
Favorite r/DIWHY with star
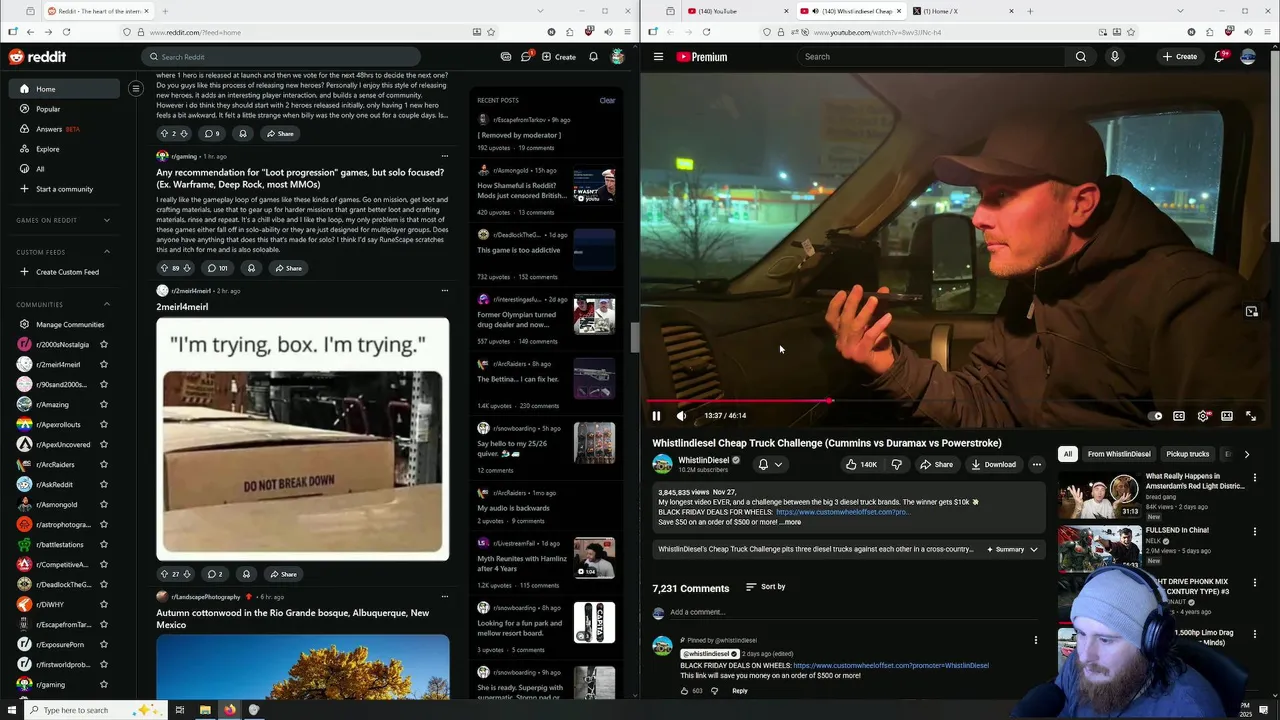(103, 605)
